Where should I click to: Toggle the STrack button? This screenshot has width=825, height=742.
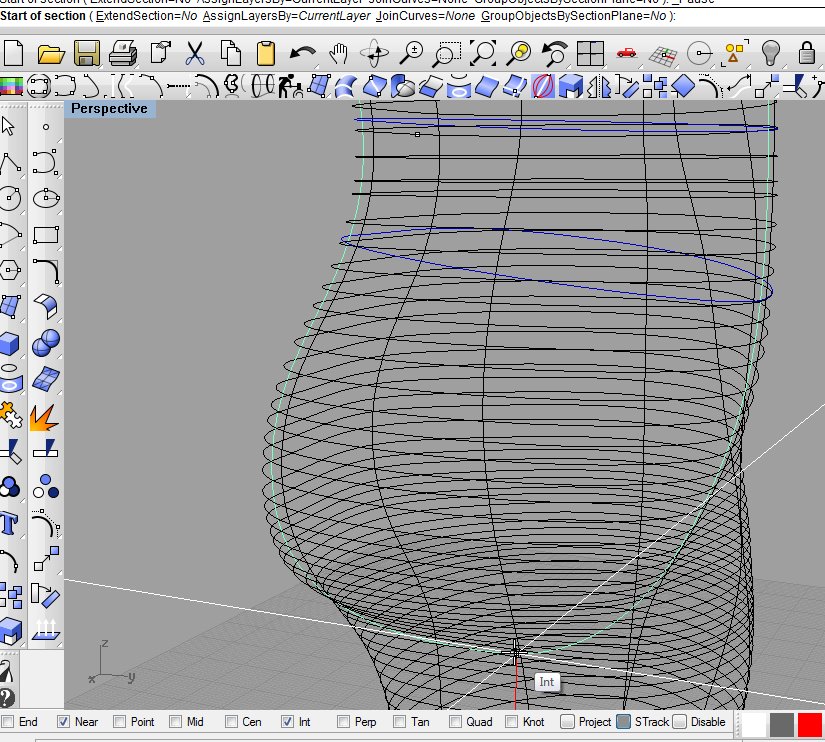click(623, 721)
